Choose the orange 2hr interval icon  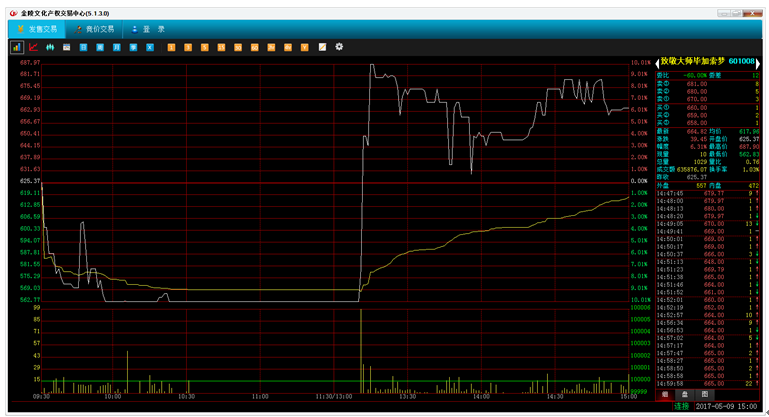point(271,47)
